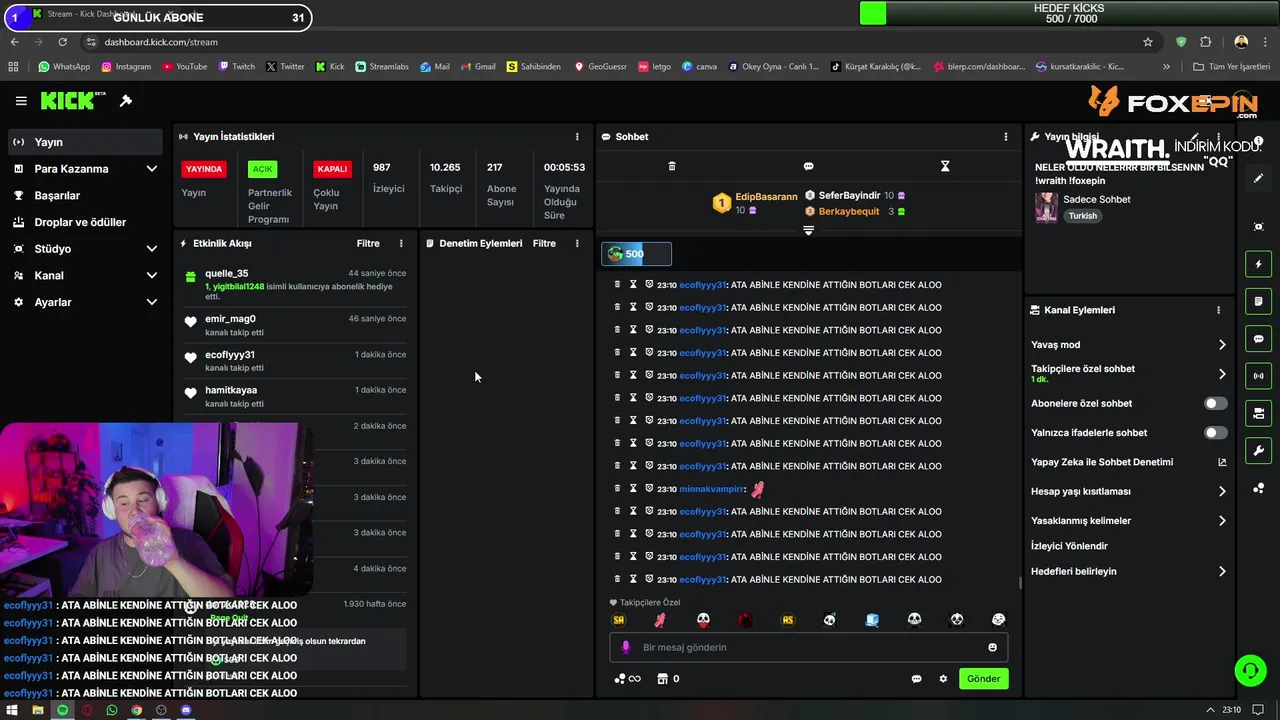The image size is (1280, 720).
Task: Click the wrench icon in right sidebar
Action: pyautogui.click(x=1259, y=451)
